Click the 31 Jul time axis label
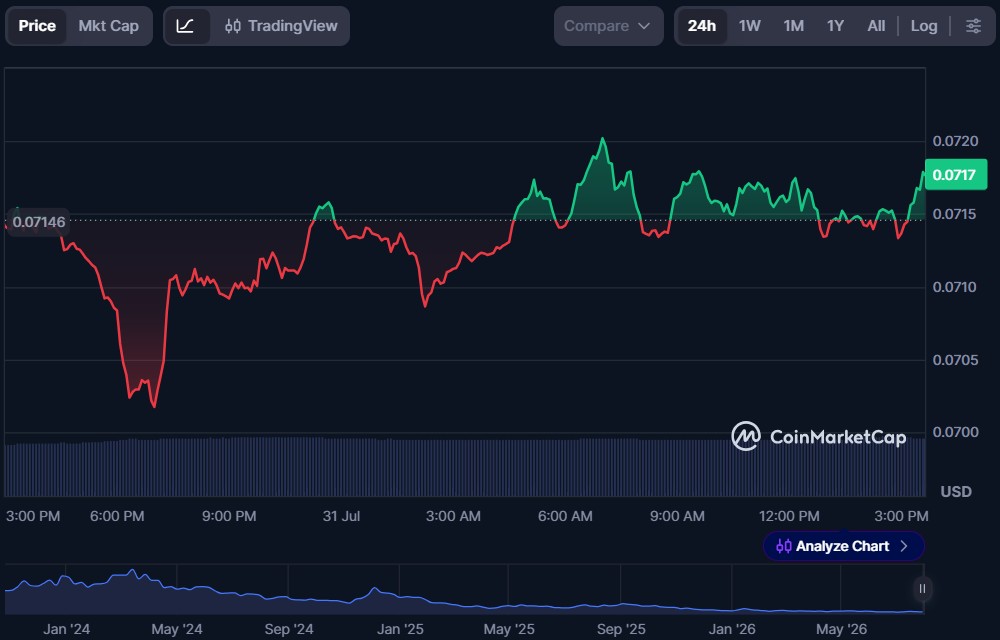 coord(341,516)
